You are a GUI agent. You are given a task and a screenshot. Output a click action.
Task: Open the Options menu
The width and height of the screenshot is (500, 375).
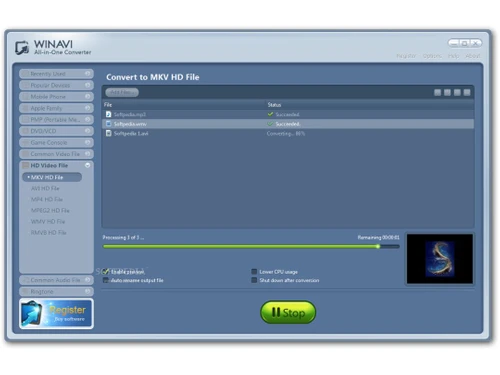point(432,56)
